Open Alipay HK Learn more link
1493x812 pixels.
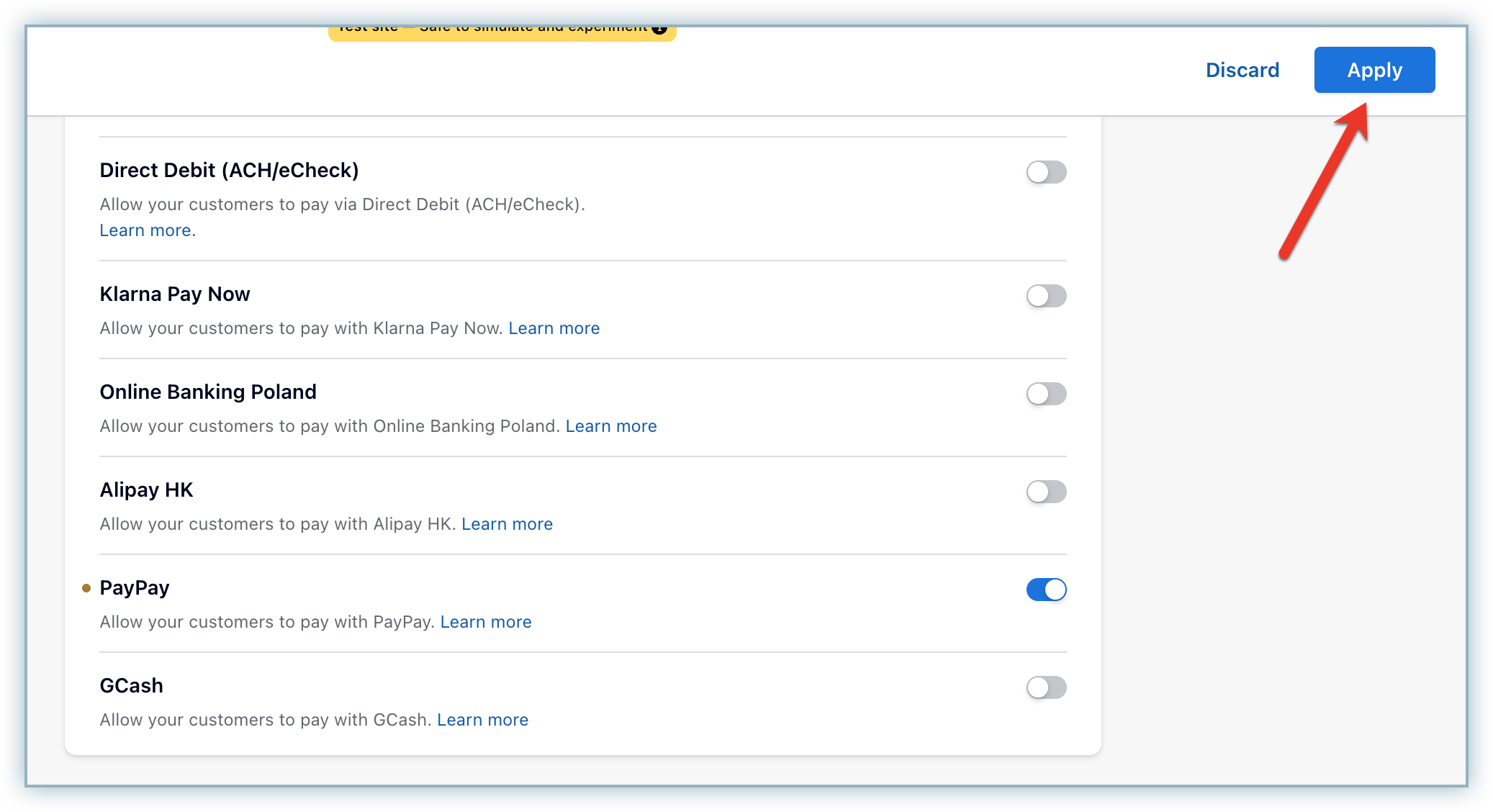pos(508,524)
